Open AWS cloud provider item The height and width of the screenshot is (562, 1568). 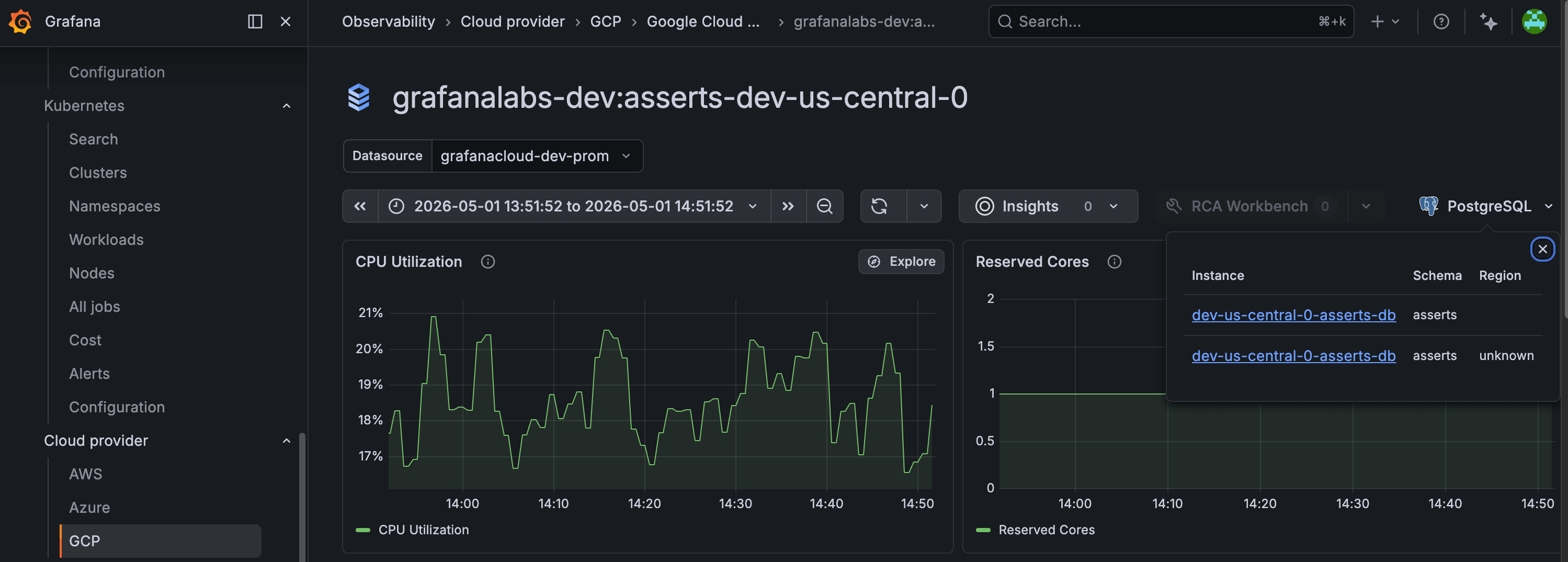coord(85,474)
